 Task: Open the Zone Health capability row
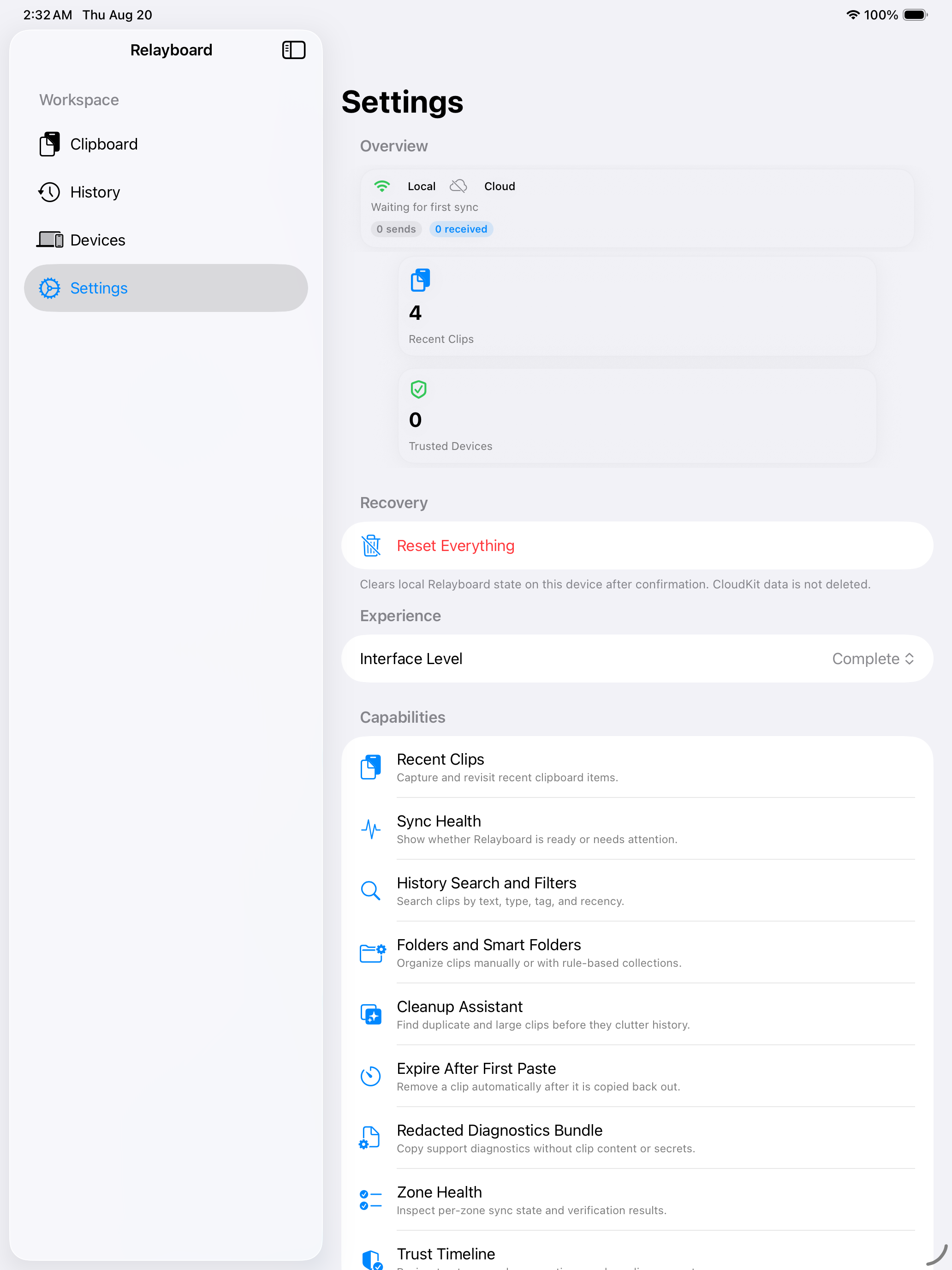tap(637, 1200)
